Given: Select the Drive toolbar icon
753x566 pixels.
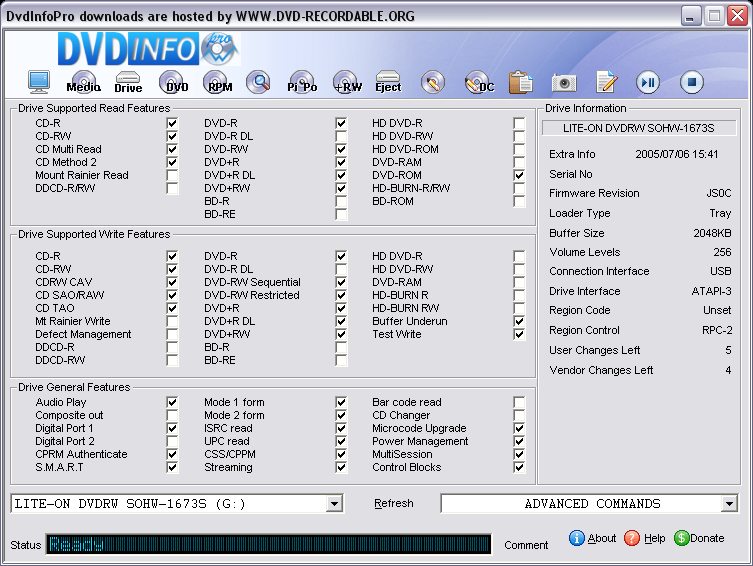Looking at the screenshot, I should coord(128,82).
